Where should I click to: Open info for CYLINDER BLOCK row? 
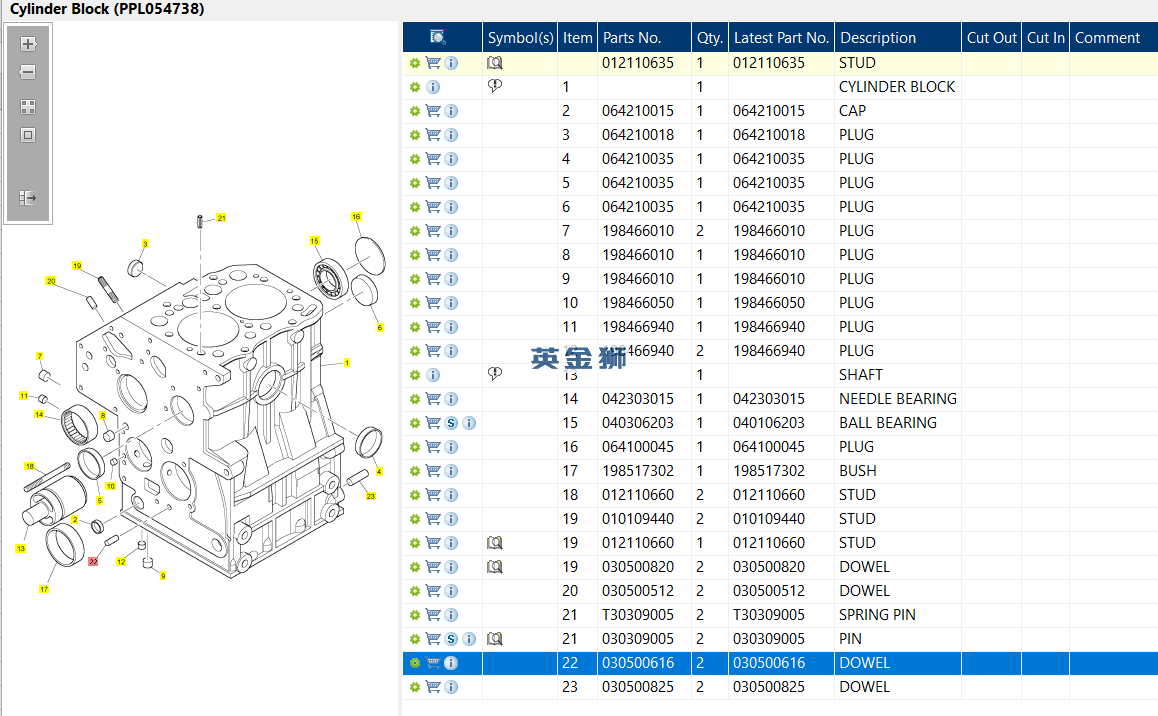(433, 87)
